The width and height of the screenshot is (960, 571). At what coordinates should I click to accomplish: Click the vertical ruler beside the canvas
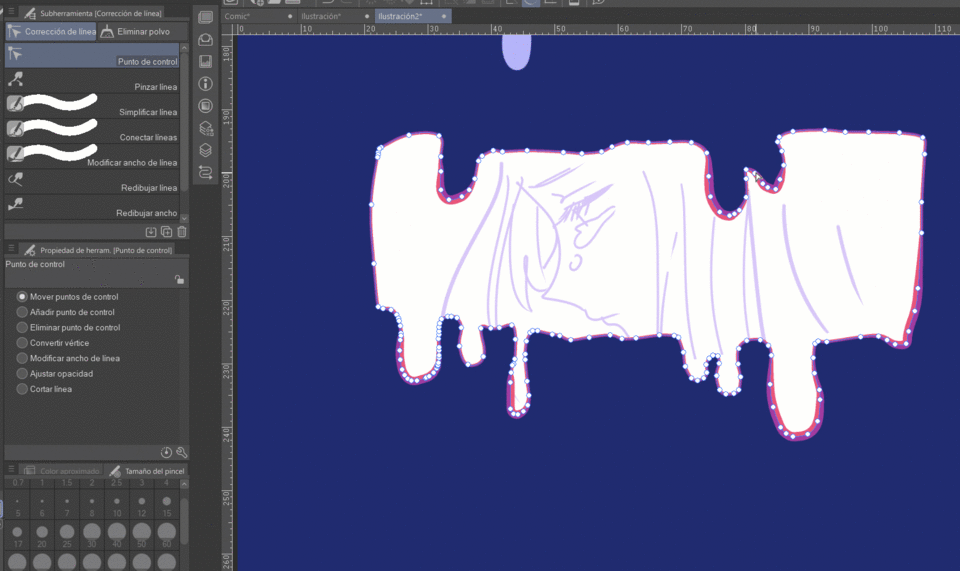(227, 302)
